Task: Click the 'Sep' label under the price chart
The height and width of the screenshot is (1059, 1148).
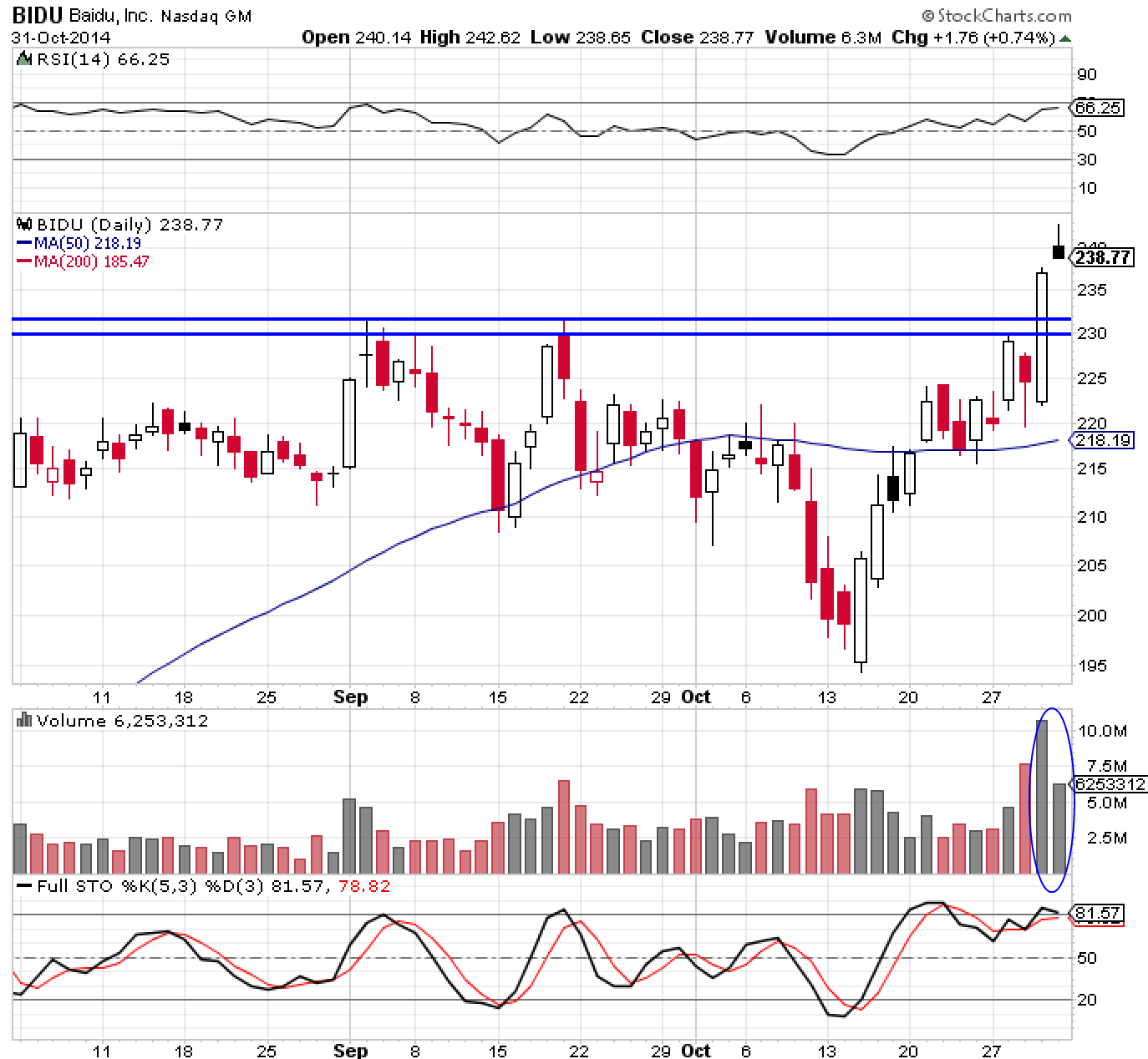Action: pos(350,697)
